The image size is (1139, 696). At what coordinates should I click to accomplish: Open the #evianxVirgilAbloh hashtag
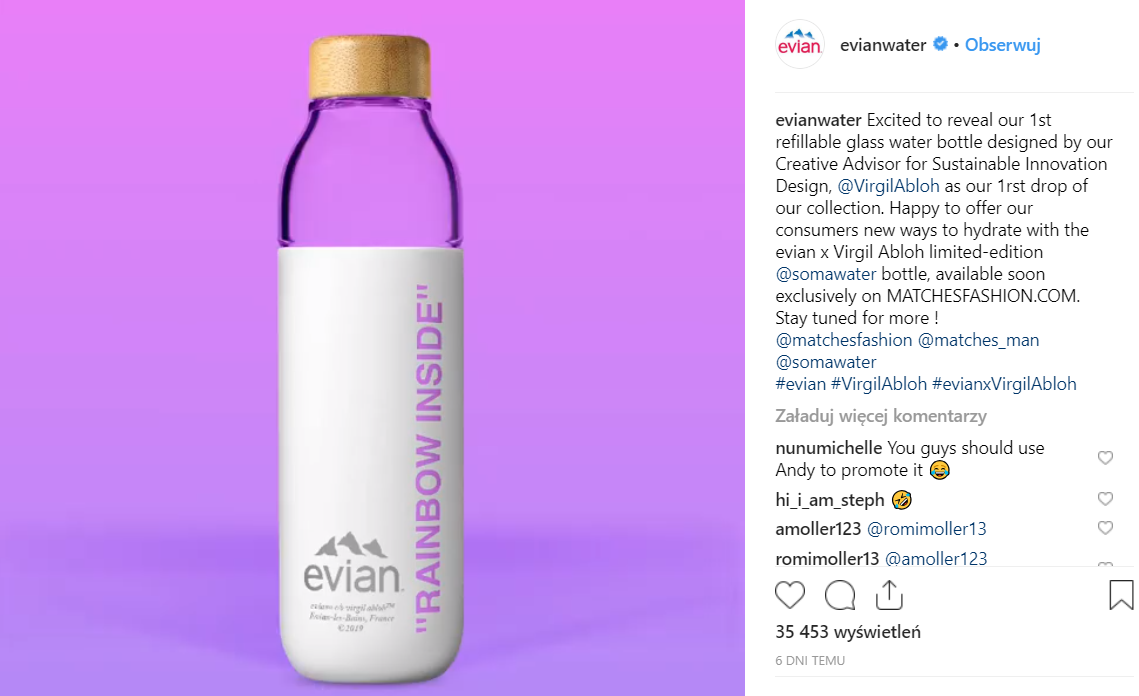click(x=1004, y=384)
